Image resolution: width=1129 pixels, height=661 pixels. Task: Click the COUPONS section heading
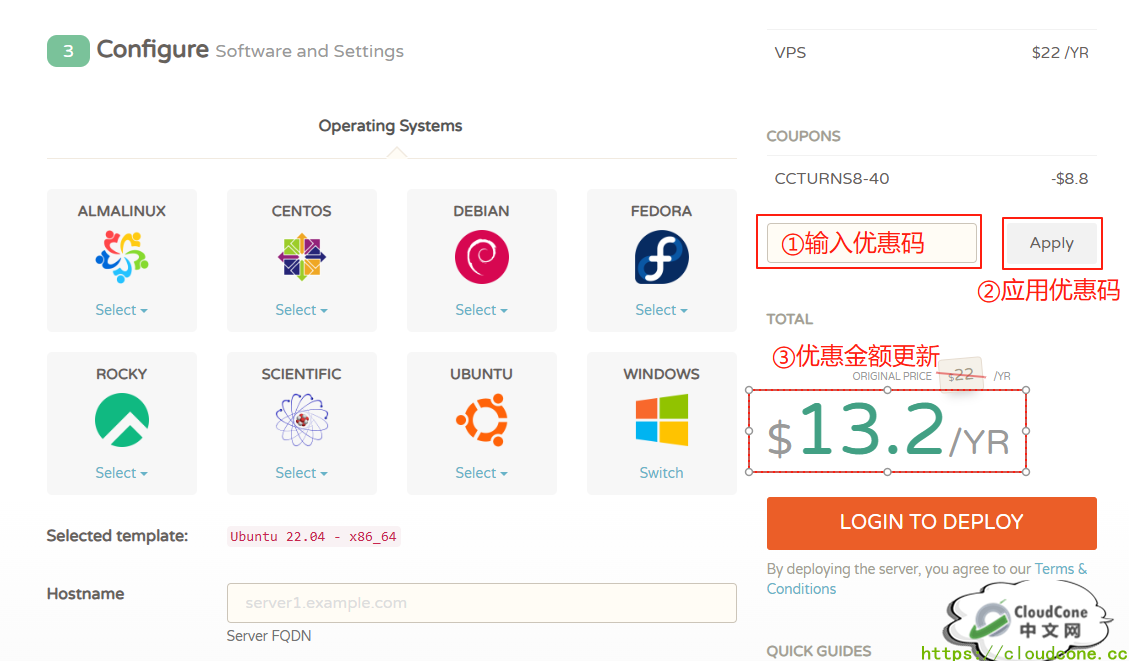tap(804, 136)
